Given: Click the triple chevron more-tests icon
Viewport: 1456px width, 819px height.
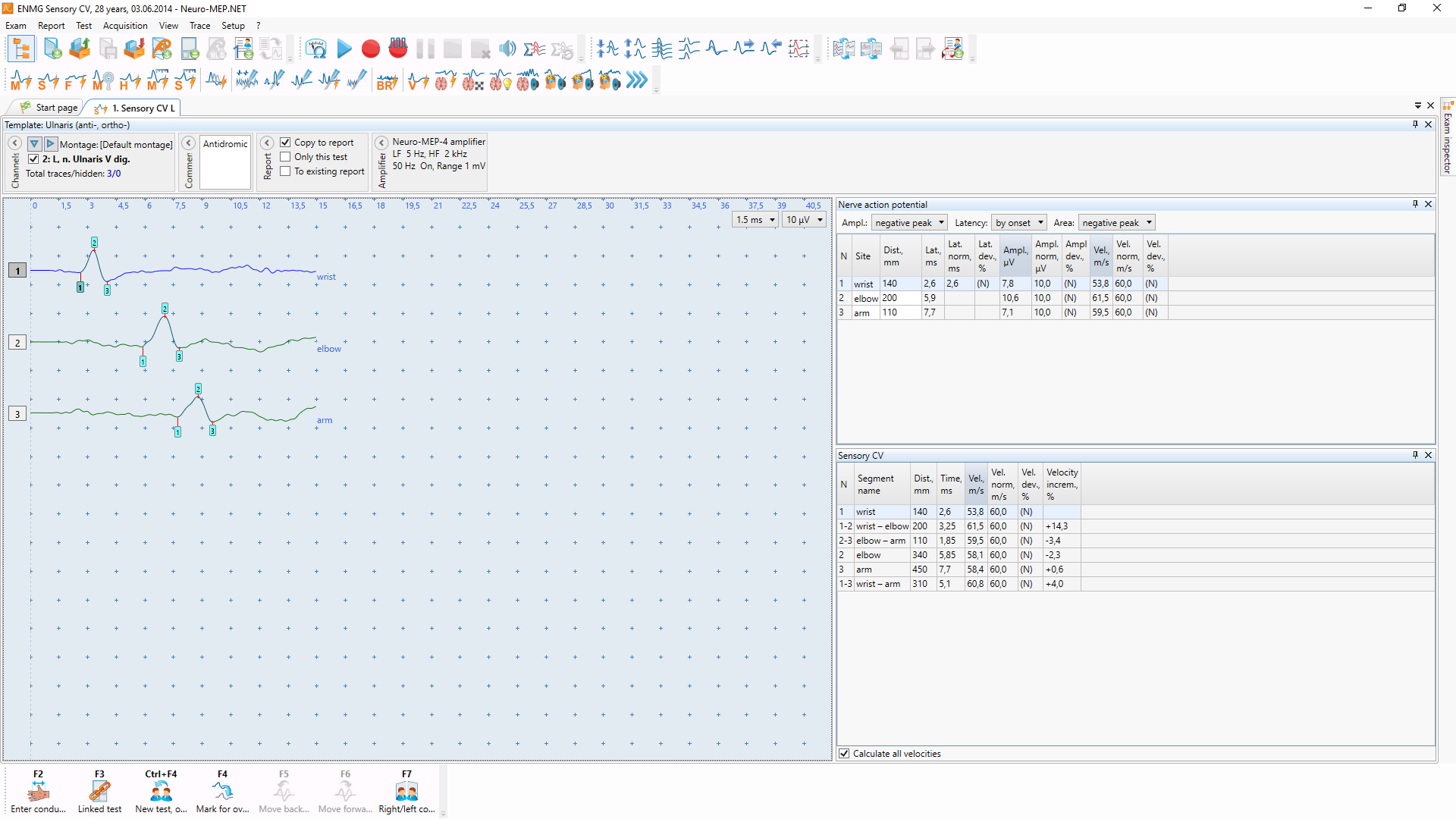Looking at the screenshot, I should 638,80.
